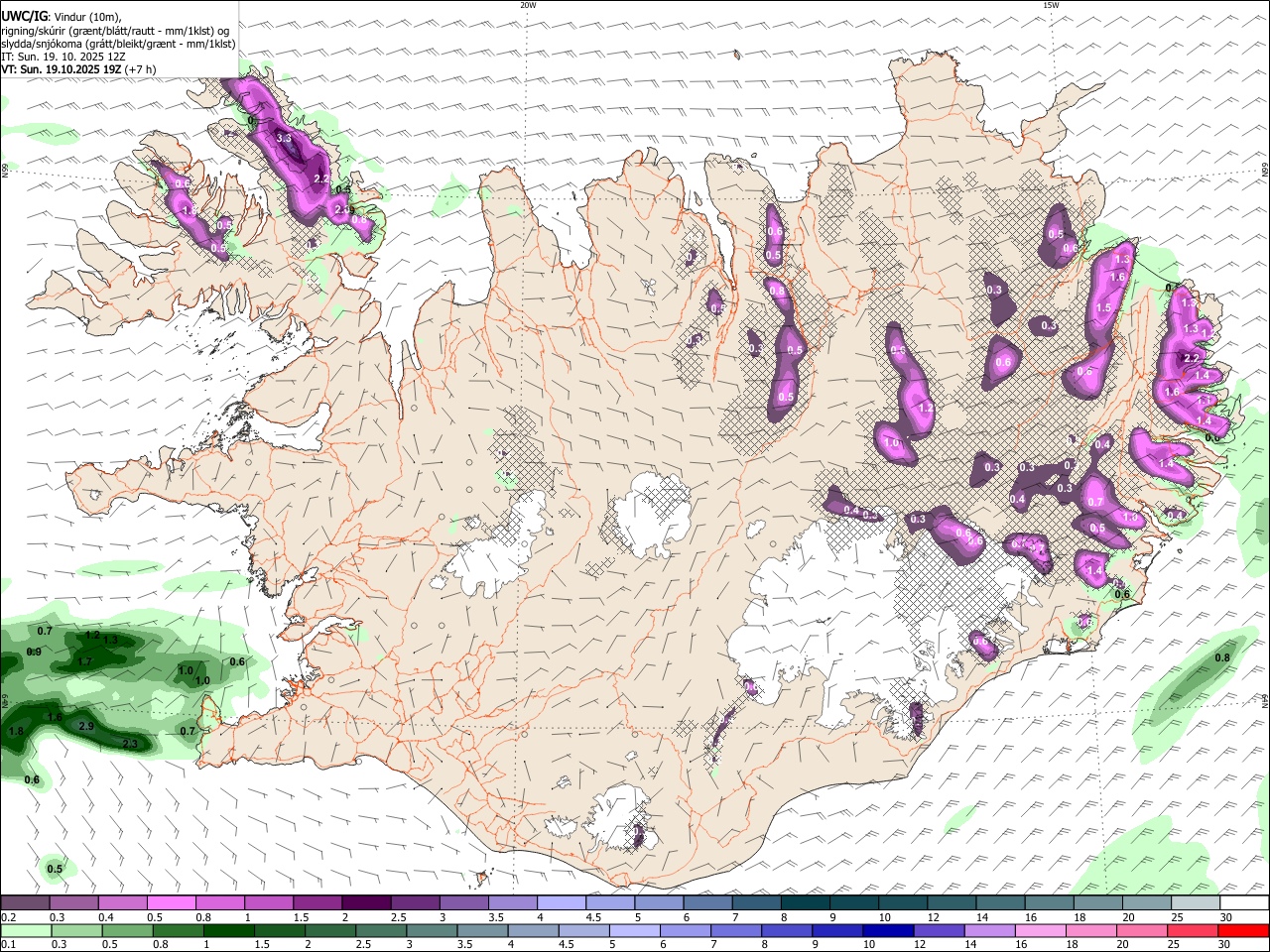
Task: Click the darkest purple 2–2.5 swatch in upper legend
Action: pyautogui.click(x=366, y=903)
